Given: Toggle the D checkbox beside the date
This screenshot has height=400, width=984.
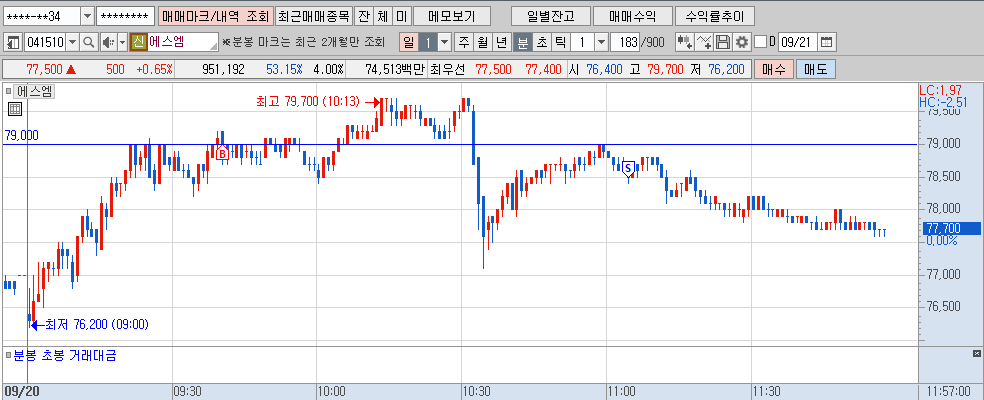Looking at the screenshot, I should [761, 42].
